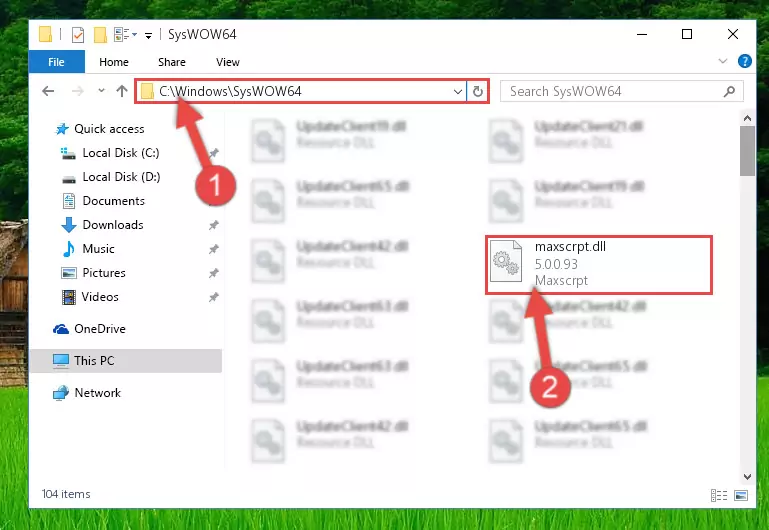Click the pin icon next to Music
This screenshot has height=530, width=769.
tap(213, 249)
